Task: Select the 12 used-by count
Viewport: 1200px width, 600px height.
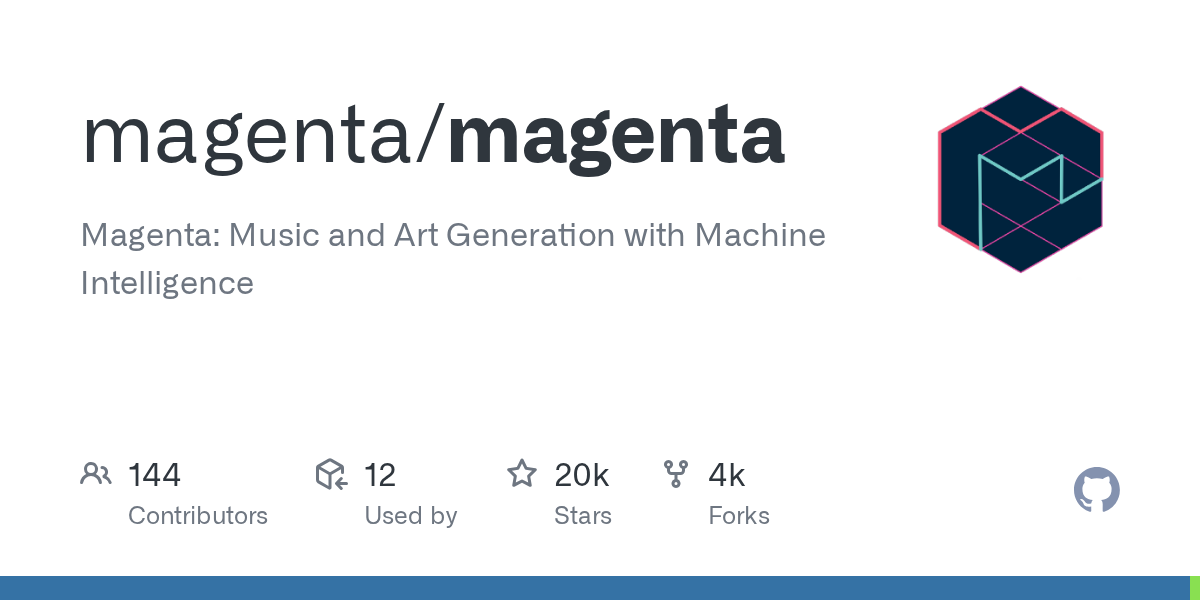Action: (x=380, y=475)
